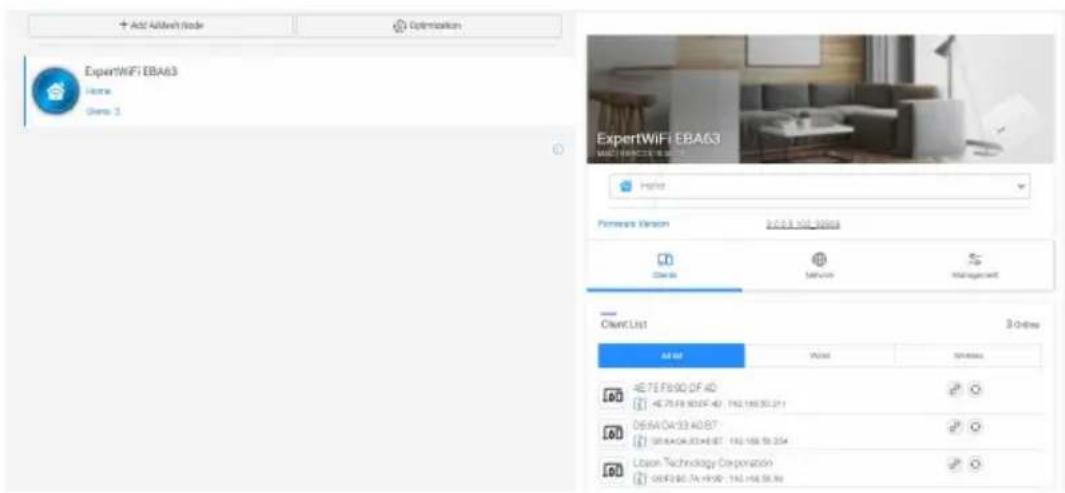
Task: Click link icon for Liteon Technology client
Action: [x=954, y=464]
